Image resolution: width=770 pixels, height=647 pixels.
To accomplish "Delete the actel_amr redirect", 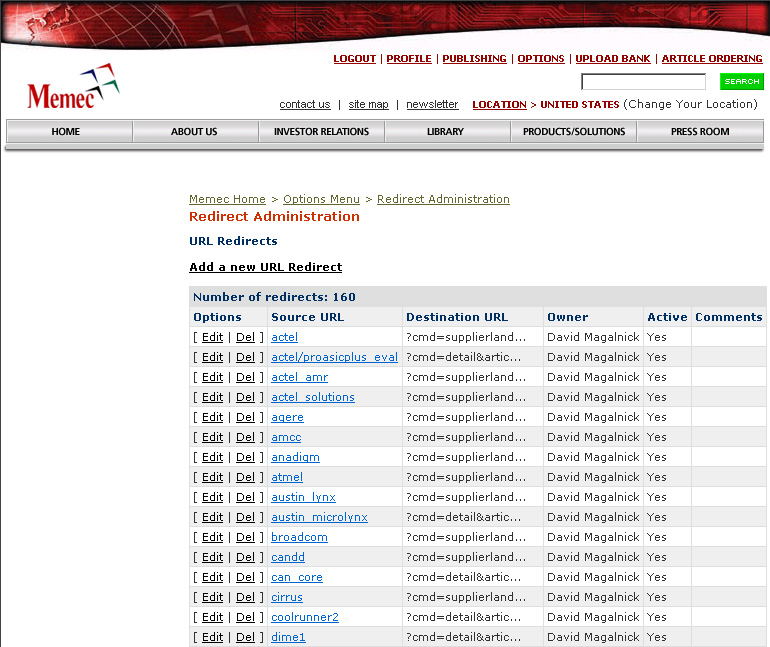I will [245, 377].
